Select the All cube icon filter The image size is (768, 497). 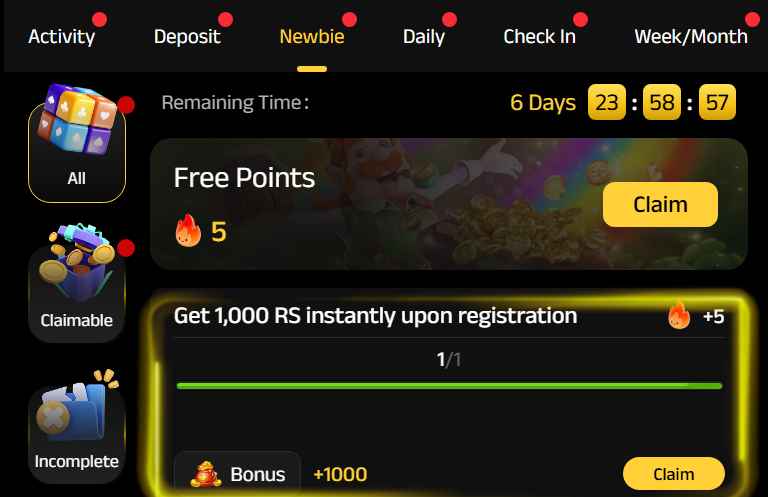[x=77, y=143]
